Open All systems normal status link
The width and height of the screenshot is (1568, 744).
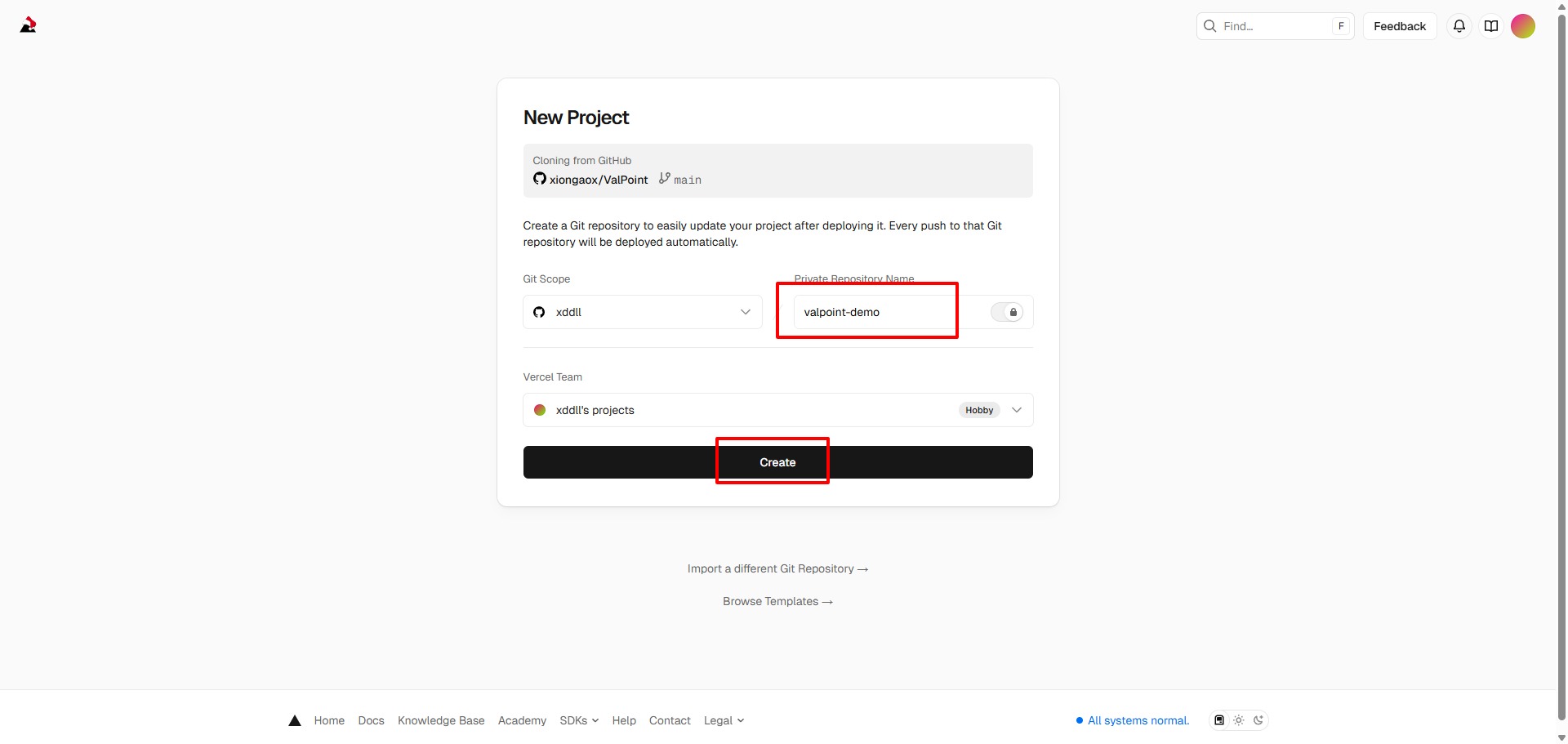[1133, 720]
